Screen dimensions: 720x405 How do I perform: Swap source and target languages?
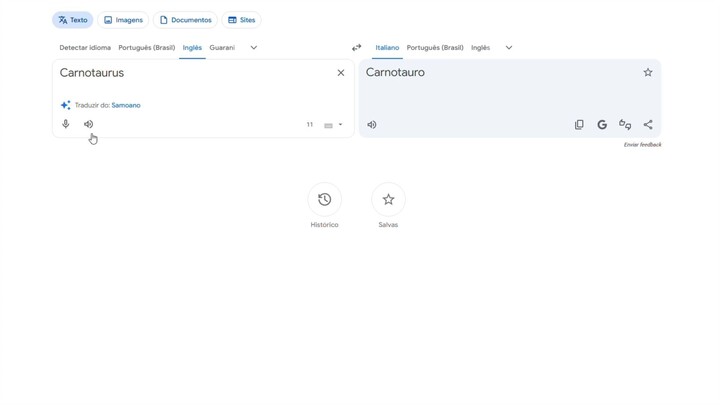click(357, 47)
